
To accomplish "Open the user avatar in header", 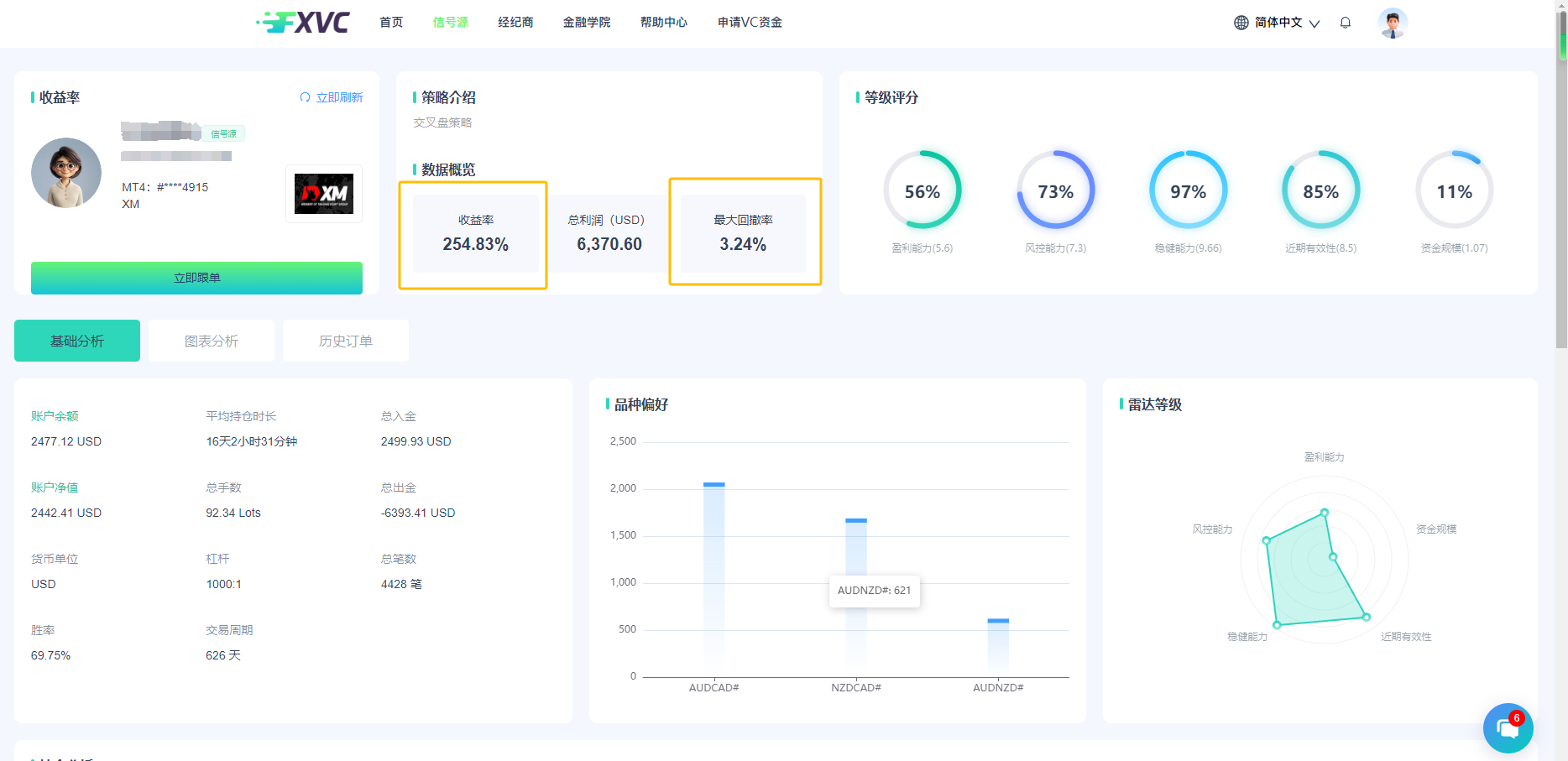I will point(1393,23).
